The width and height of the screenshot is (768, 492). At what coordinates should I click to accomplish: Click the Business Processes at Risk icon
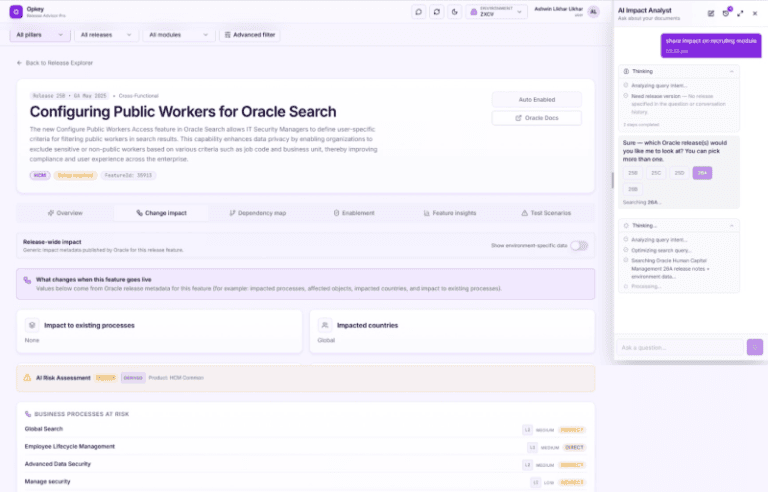(x=28, y=414)
